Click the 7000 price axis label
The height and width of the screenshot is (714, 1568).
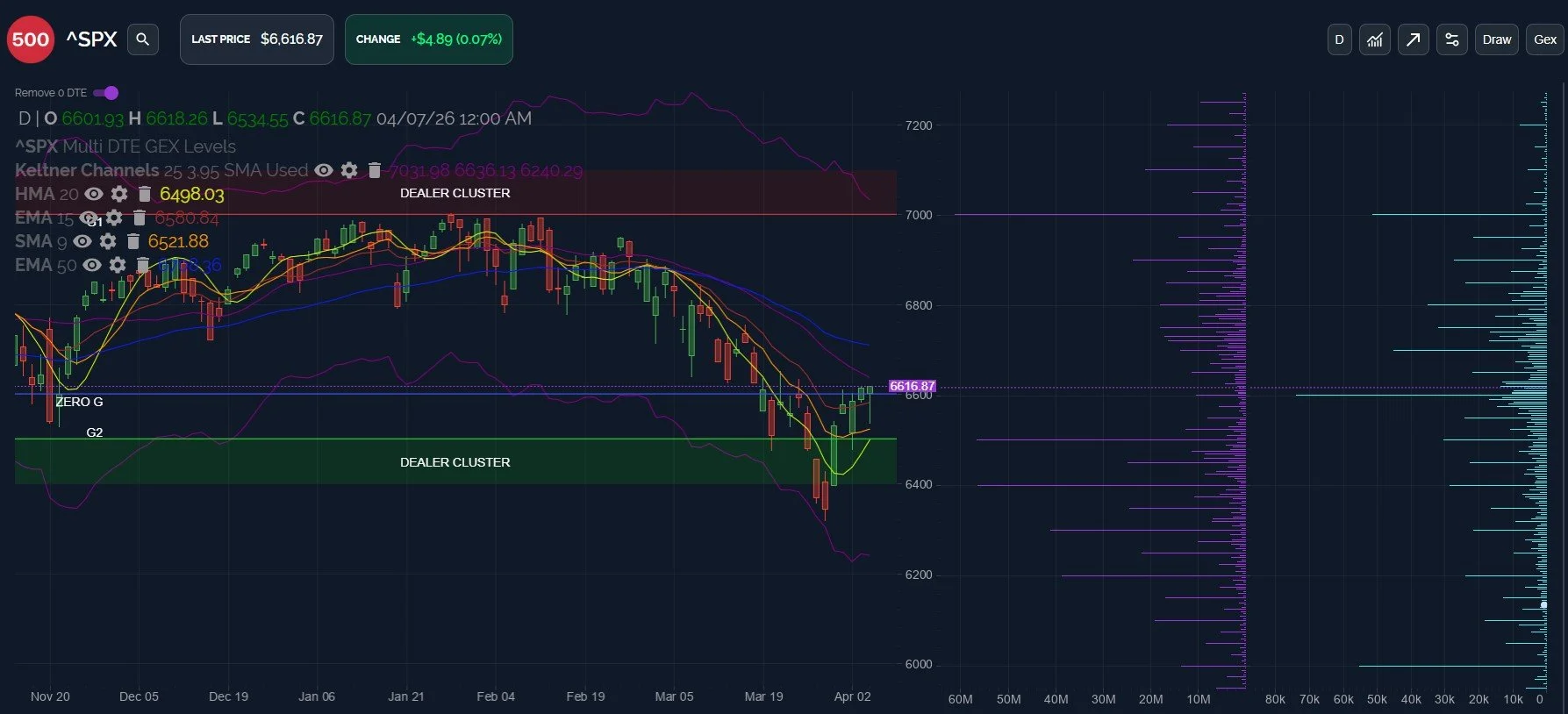pos(919,215)
